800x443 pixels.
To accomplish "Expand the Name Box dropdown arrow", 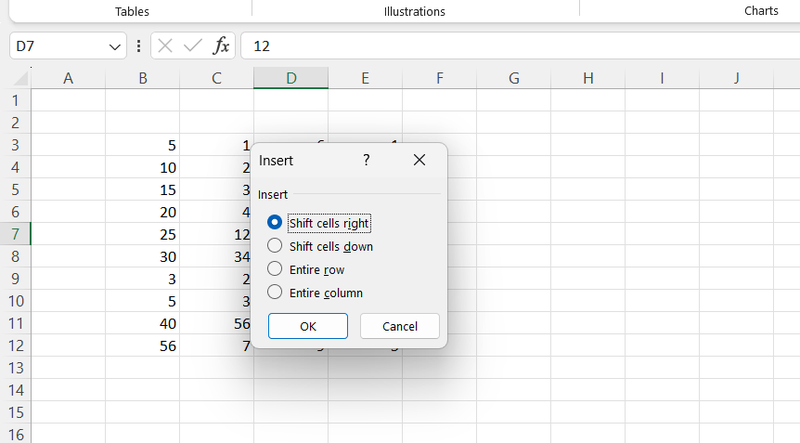I will 115,47.
